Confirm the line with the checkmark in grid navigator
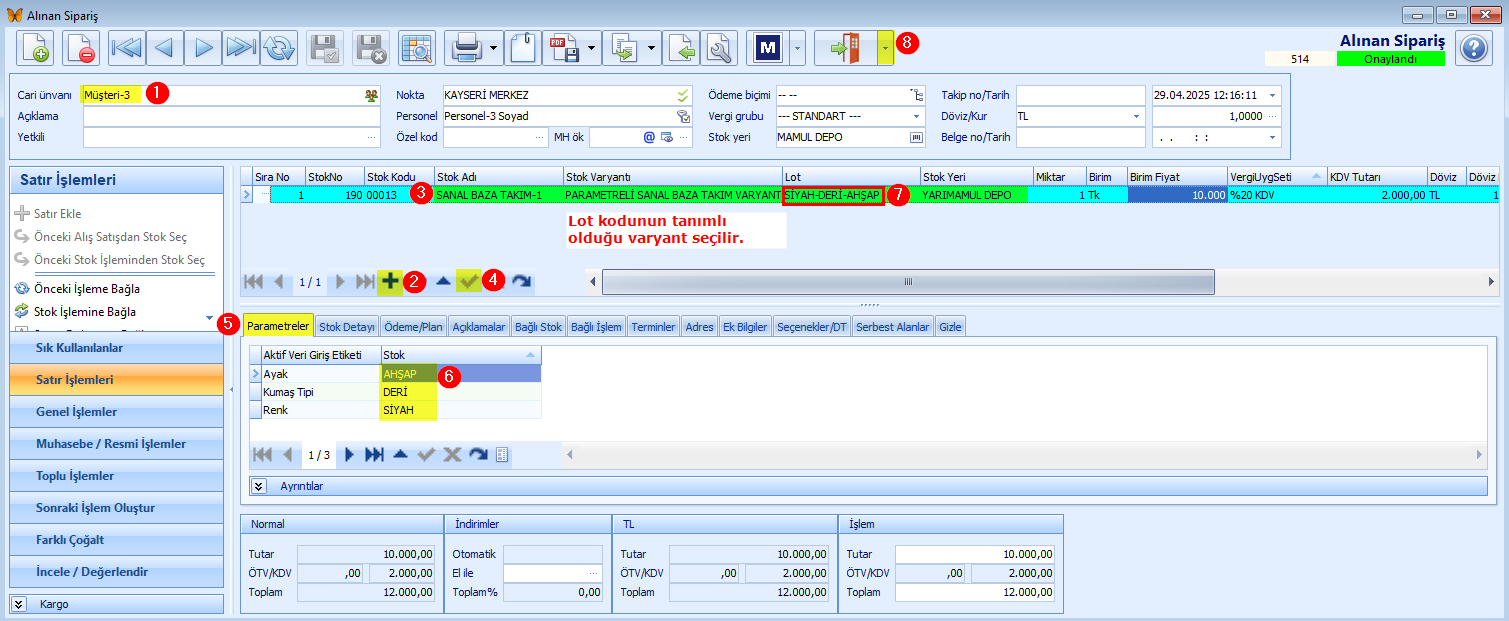Viewport: 1509px width, 621px height. (x=468, y=282)
